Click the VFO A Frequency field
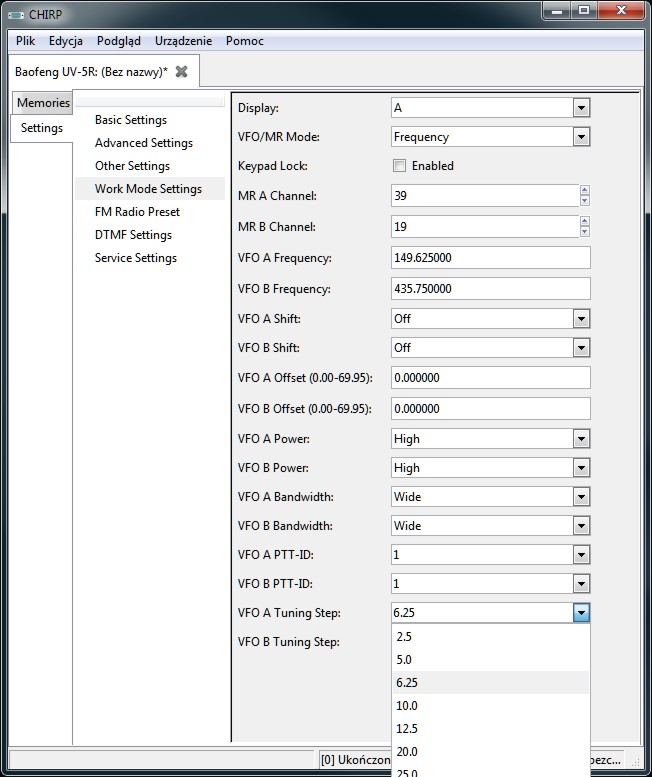The image size is (652, 777). point(490,258)
